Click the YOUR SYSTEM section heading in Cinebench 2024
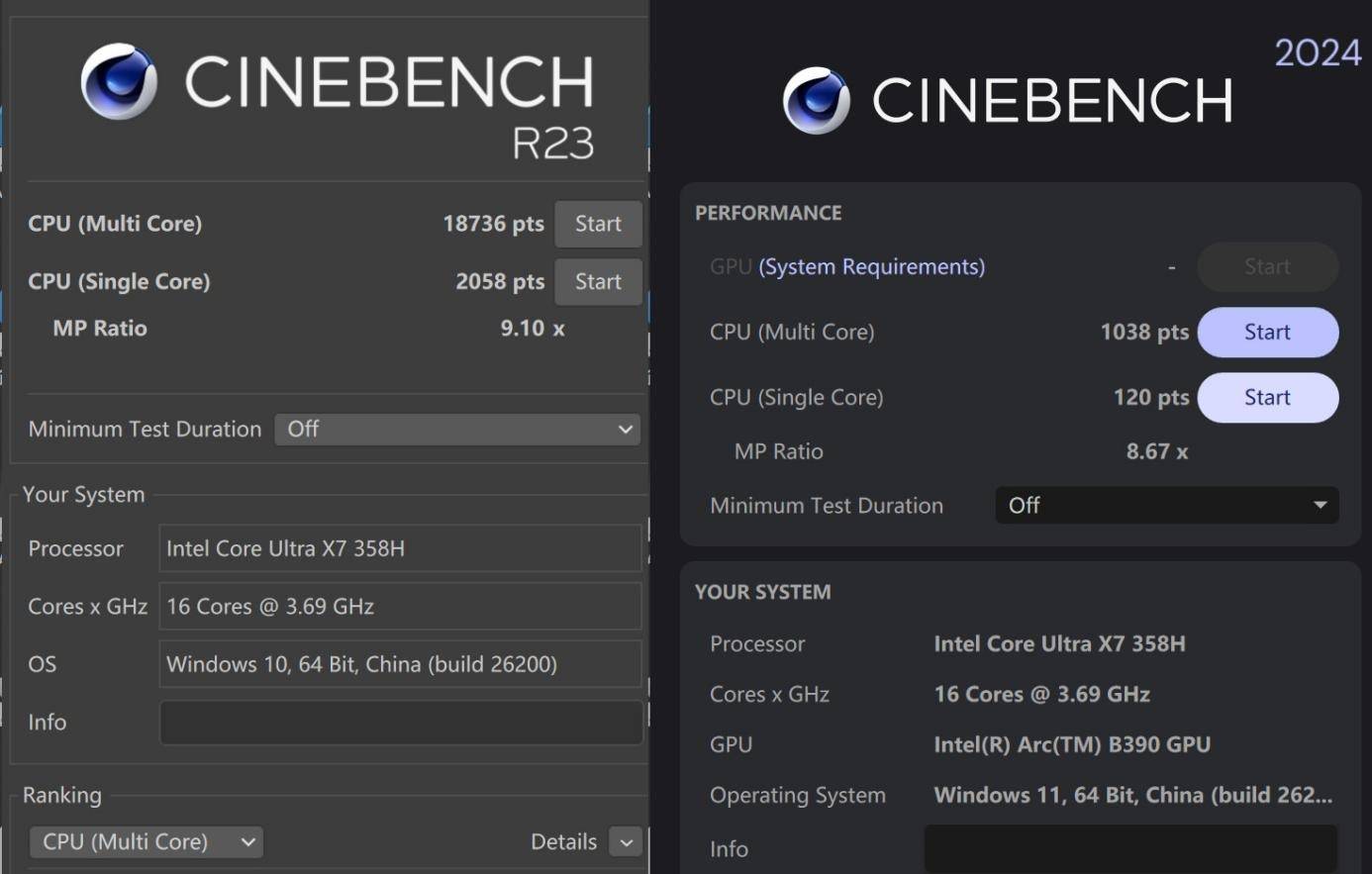Screen dimensions: 1372x874 (762, 592)
